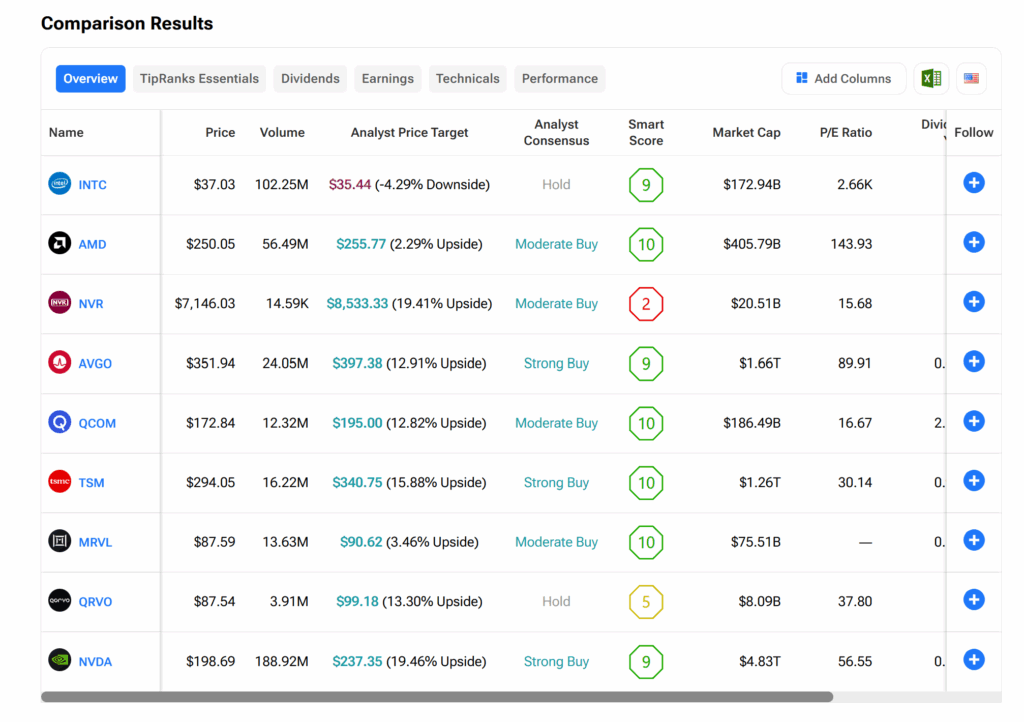
Task: Click the NVIDIA logo icon
Action: pyautogui.click(x=60, y=660)
